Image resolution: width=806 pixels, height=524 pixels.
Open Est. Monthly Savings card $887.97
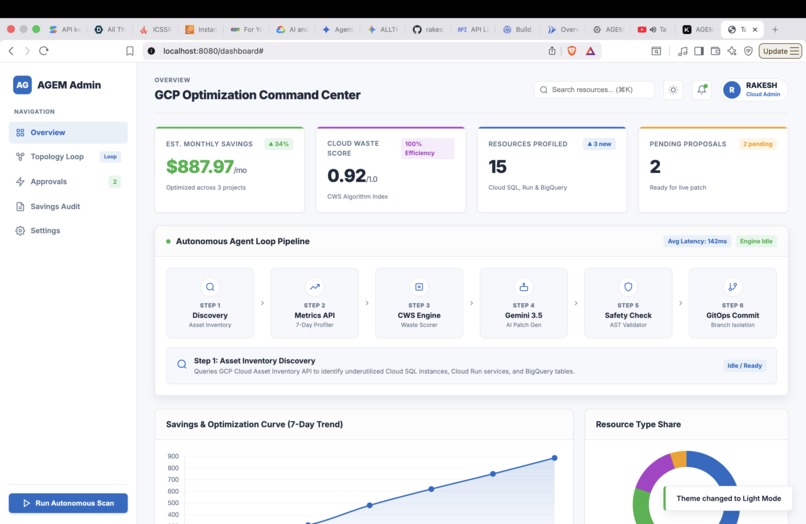pos(229,169)
